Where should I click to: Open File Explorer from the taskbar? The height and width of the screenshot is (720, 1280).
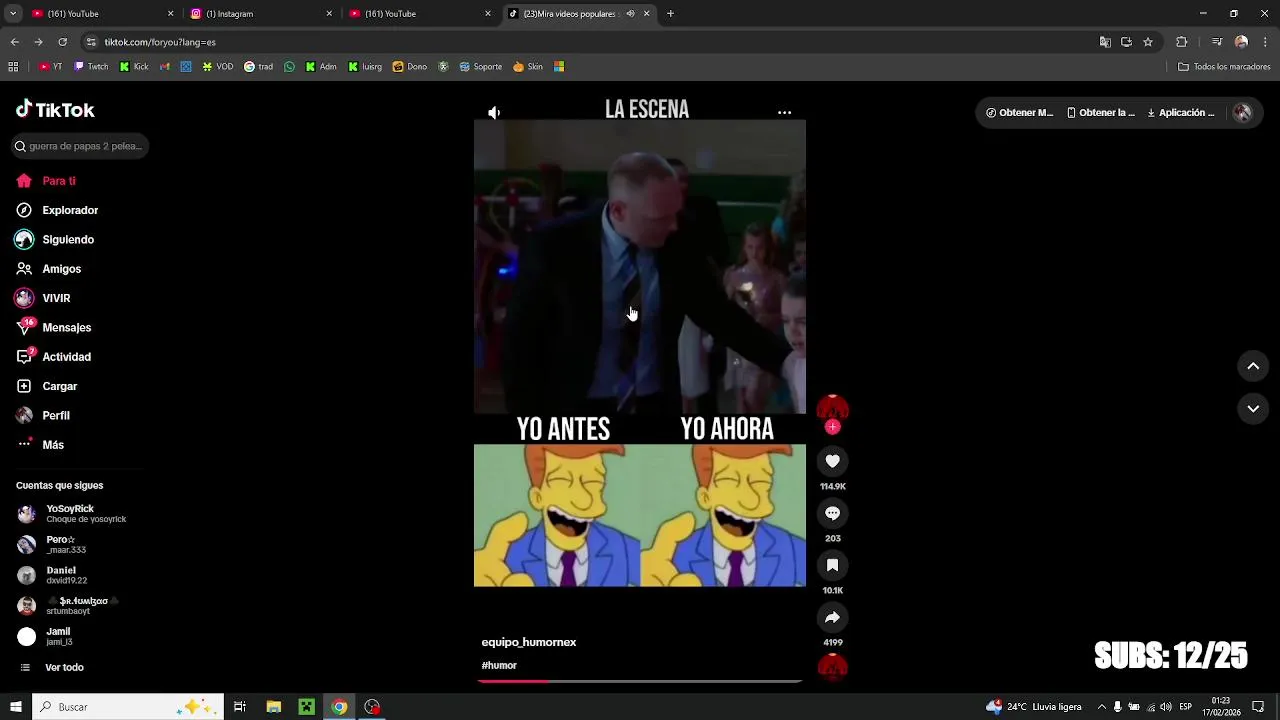coord(273,707)
